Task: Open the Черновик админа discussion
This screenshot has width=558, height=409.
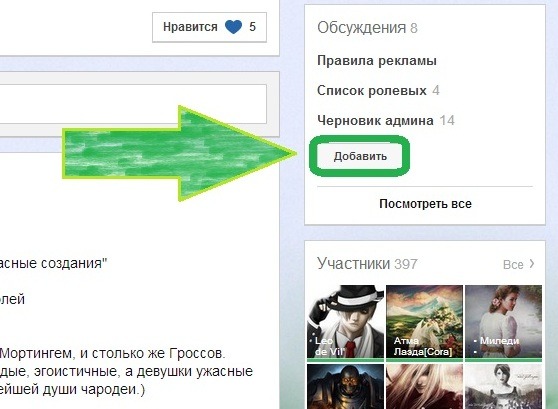Action: pos(375,120)
